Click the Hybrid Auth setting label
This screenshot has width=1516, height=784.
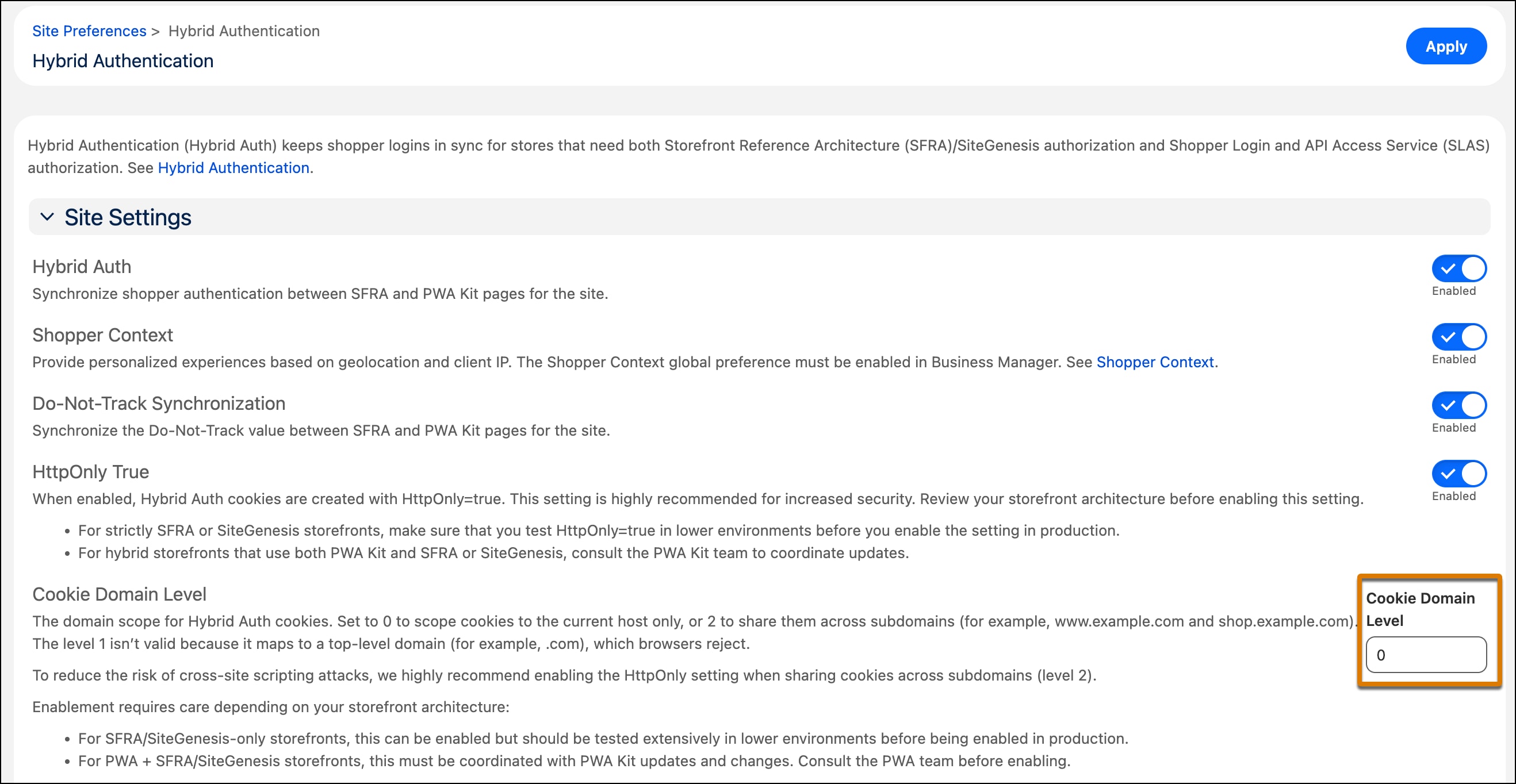pyautogui.click(x=82, y=267)
